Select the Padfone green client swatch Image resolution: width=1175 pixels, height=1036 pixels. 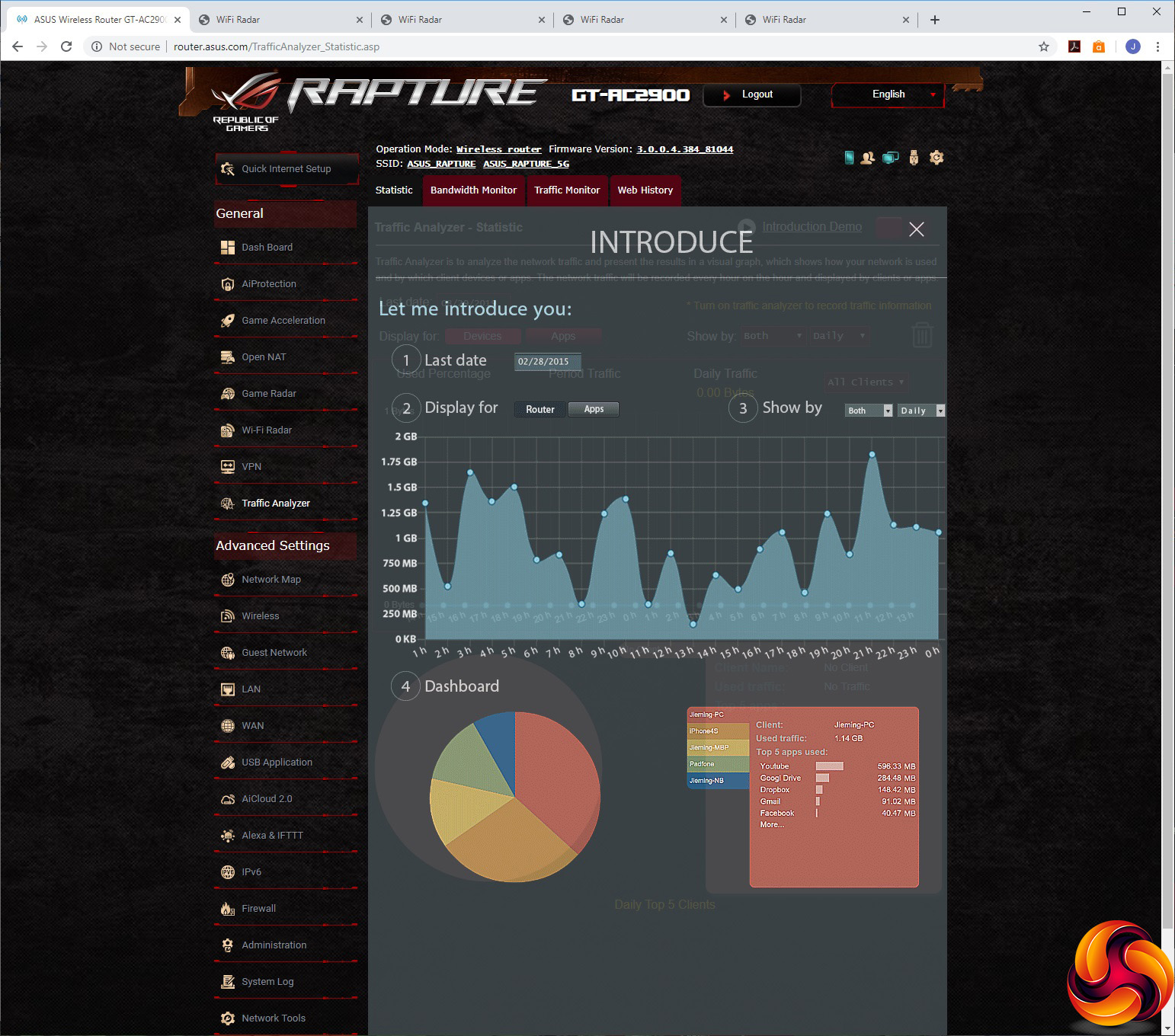[x=718, y=764]
